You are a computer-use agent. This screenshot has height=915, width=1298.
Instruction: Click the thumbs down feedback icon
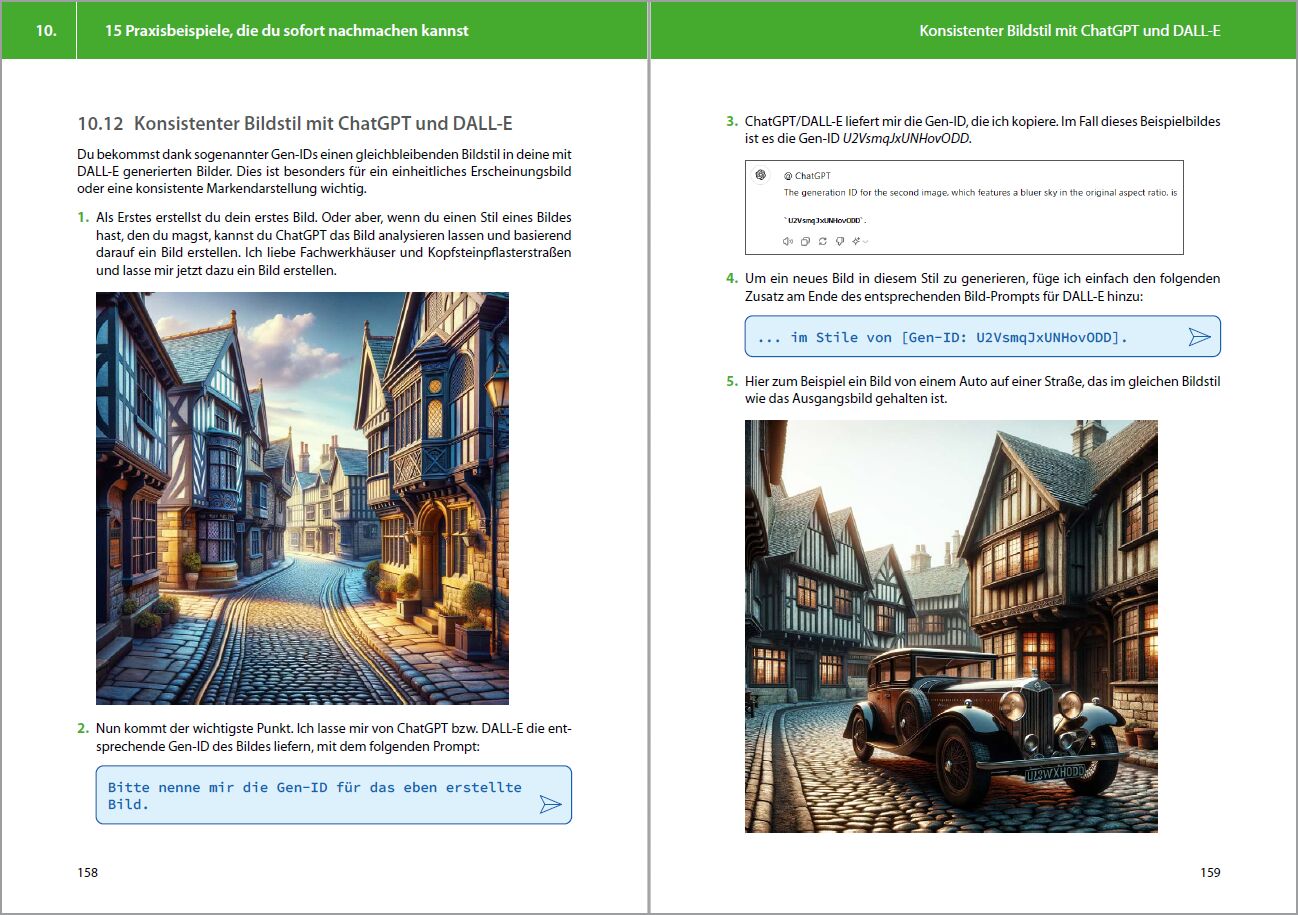pos(839,241)
